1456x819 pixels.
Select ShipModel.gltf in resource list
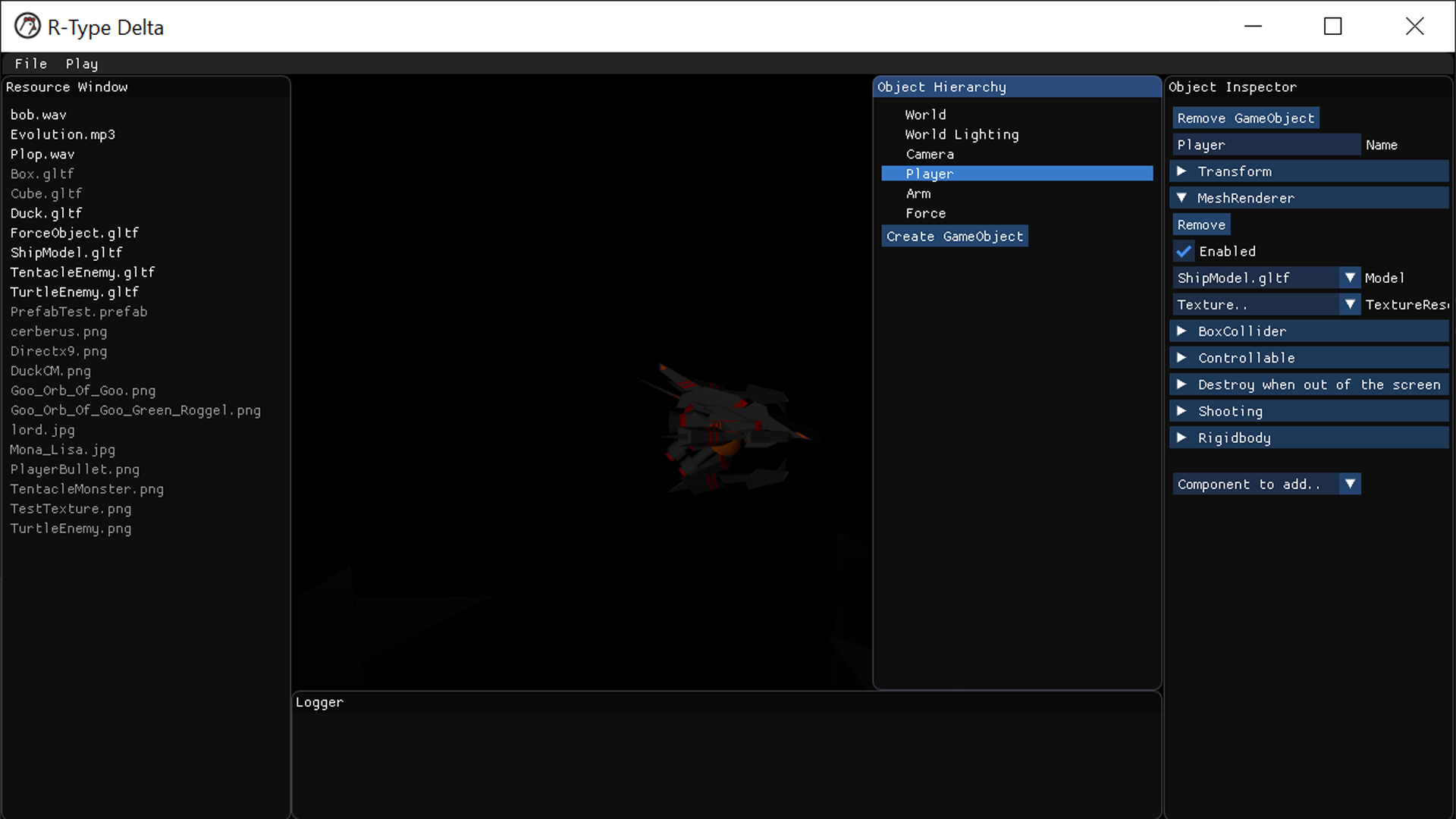67,253
